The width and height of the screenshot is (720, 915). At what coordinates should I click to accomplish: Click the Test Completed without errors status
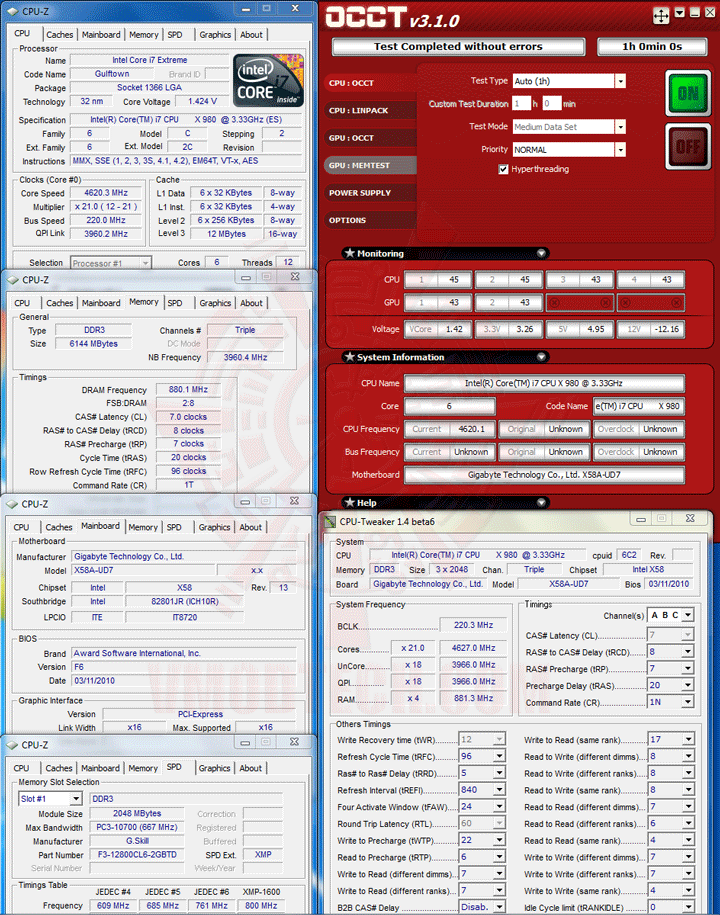tap(458, 47)
